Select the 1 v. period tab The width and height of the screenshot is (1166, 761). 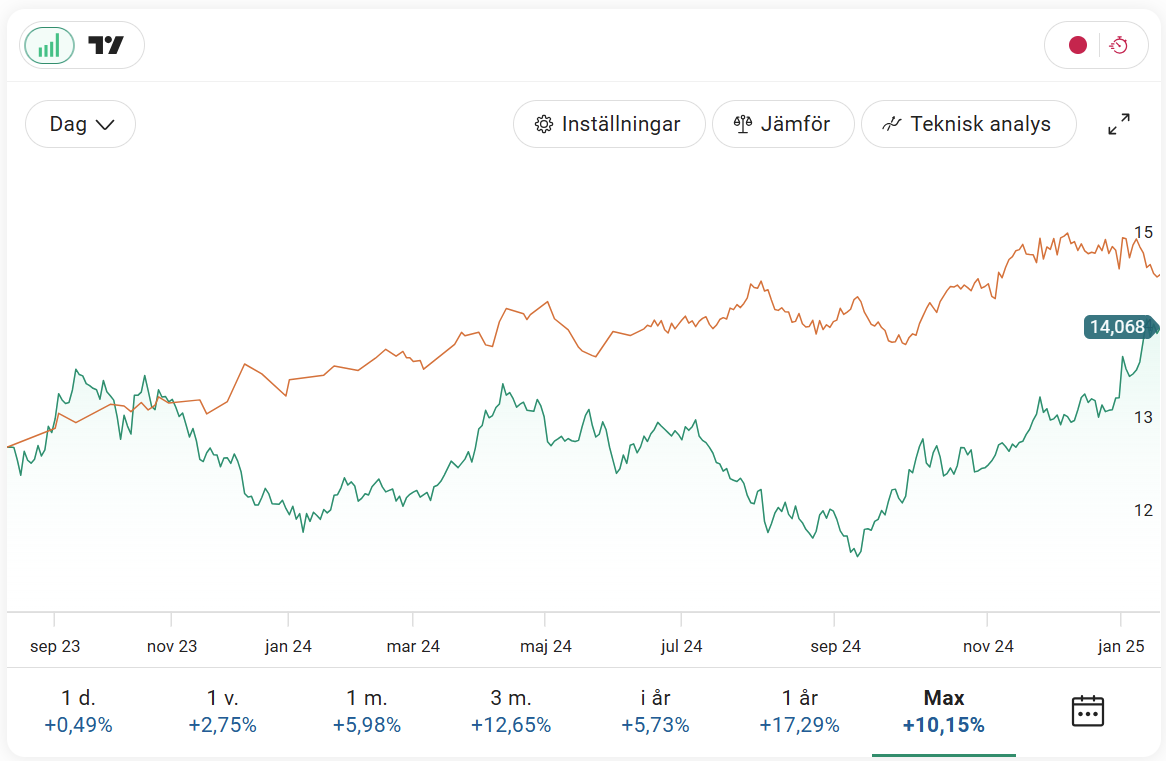tap(223, 711)
